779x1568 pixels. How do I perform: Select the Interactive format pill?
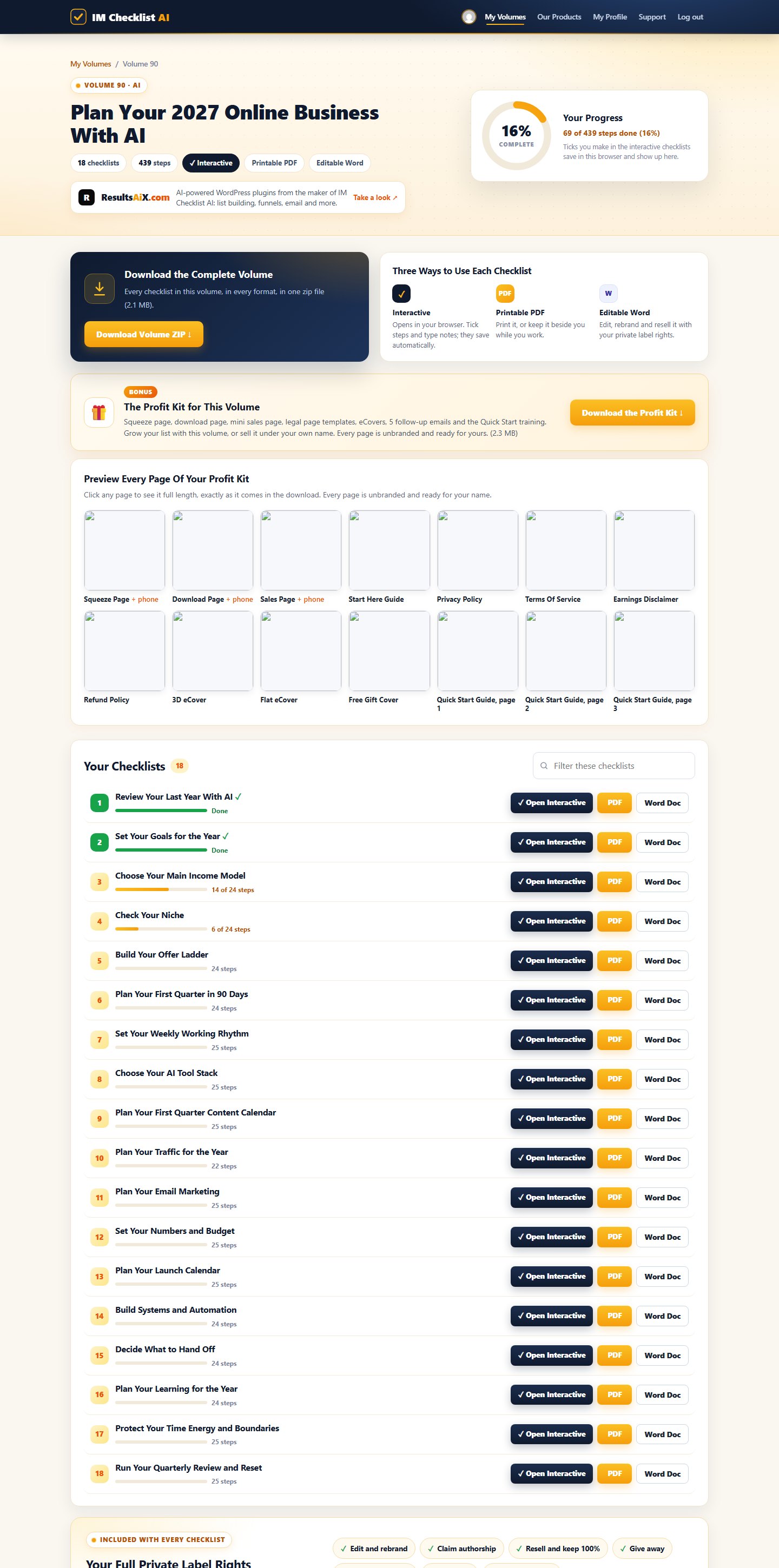211,163
